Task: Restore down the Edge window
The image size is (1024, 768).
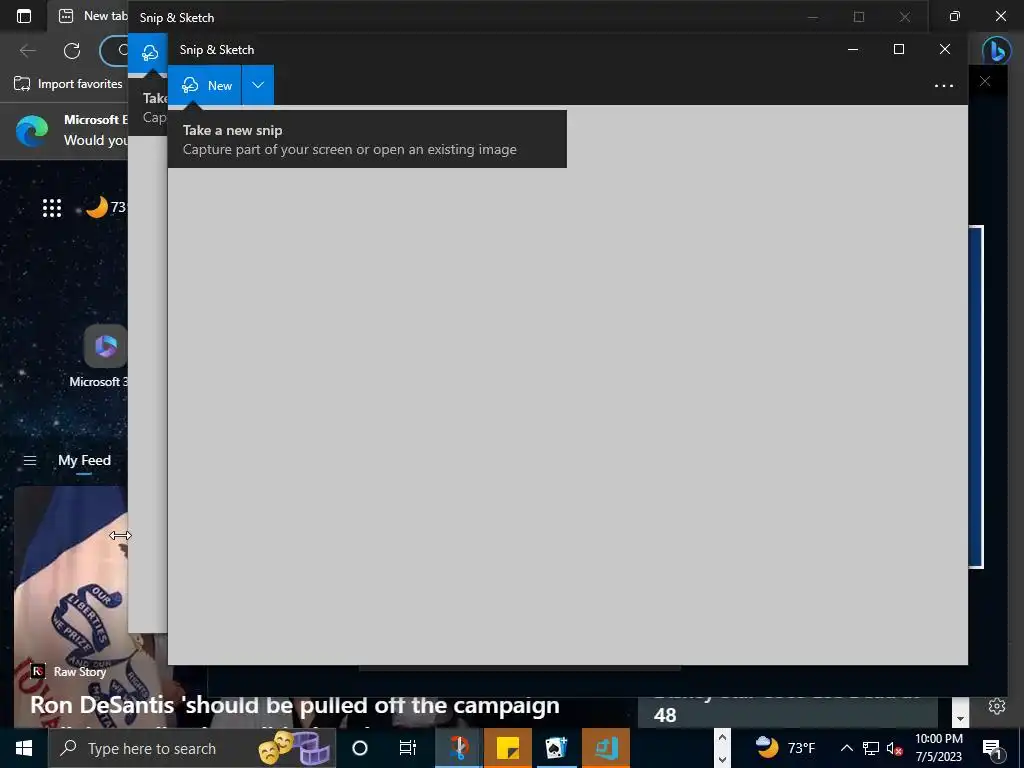Action: pos(955,16)
